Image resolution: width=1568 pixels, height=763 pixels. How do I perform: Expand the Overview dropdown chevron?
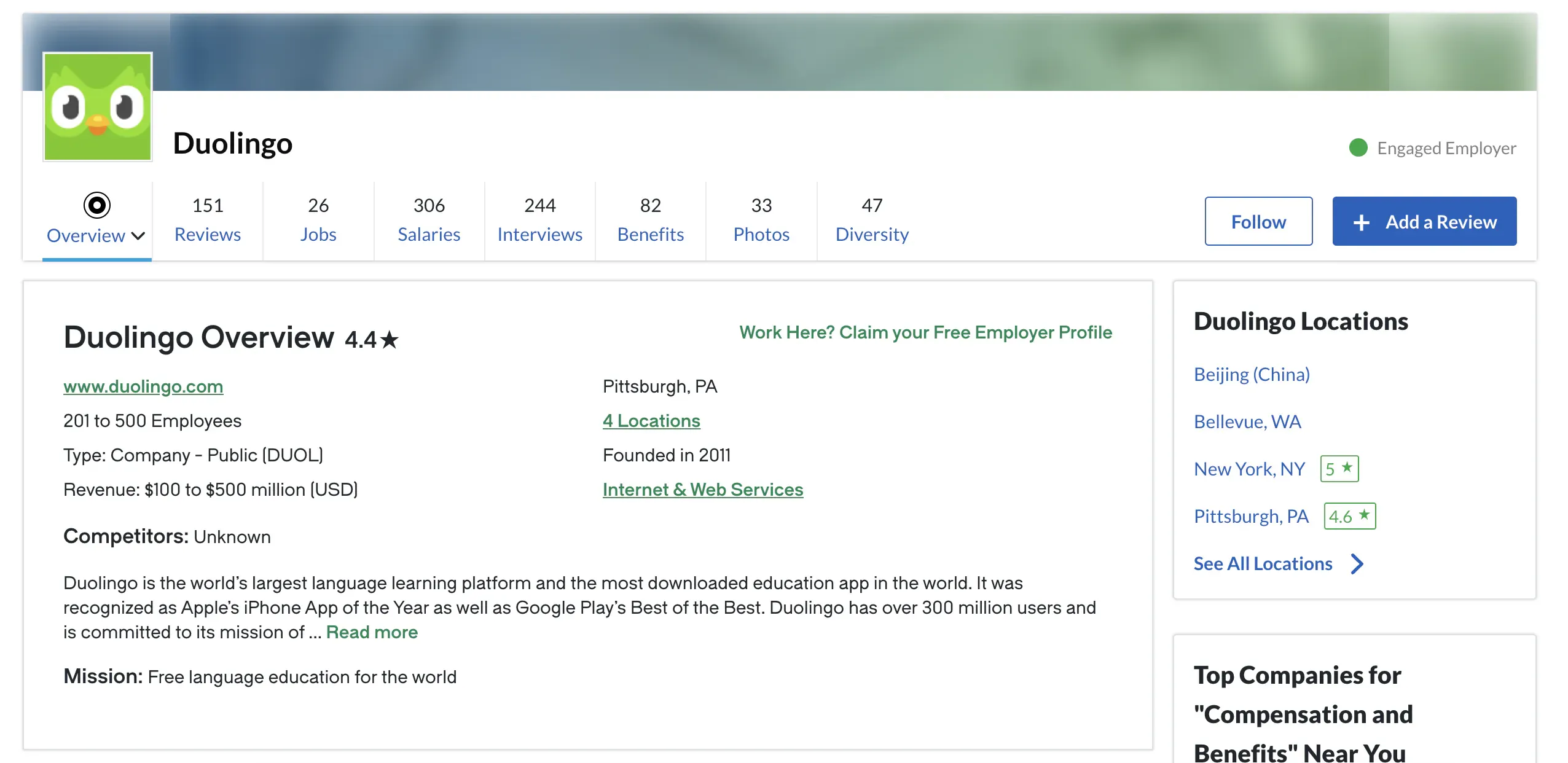point(139,236)
